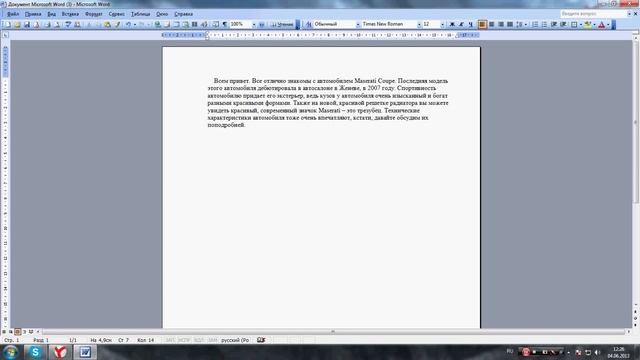
Task: Run the spelling check icon
Action: tap(68, 24)
